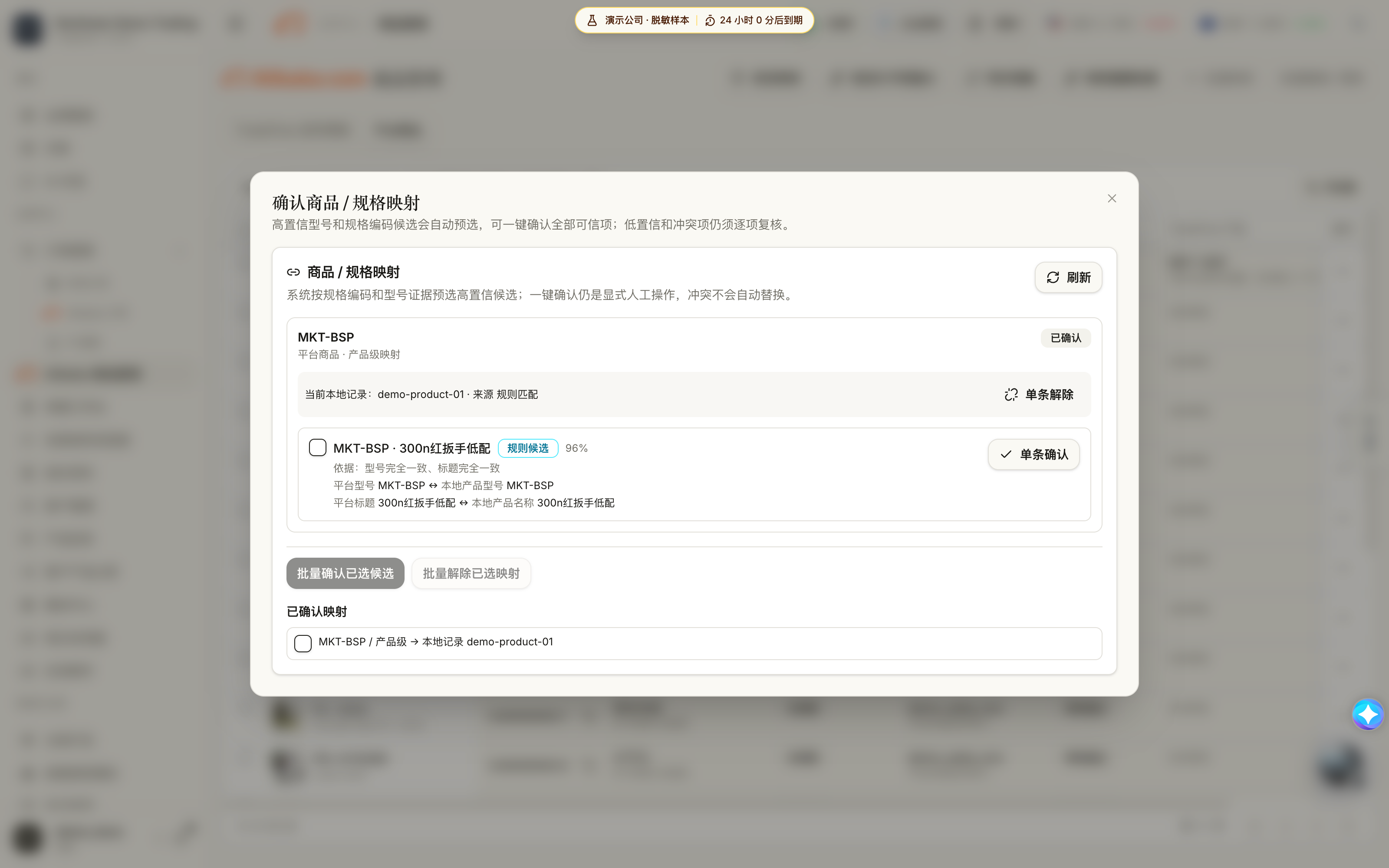Image resolution: width=1389 pixels, height=868 pixels.
Task: Click the 已确认 status badge
Action: pyautogui.click(x=1066, y=338)
